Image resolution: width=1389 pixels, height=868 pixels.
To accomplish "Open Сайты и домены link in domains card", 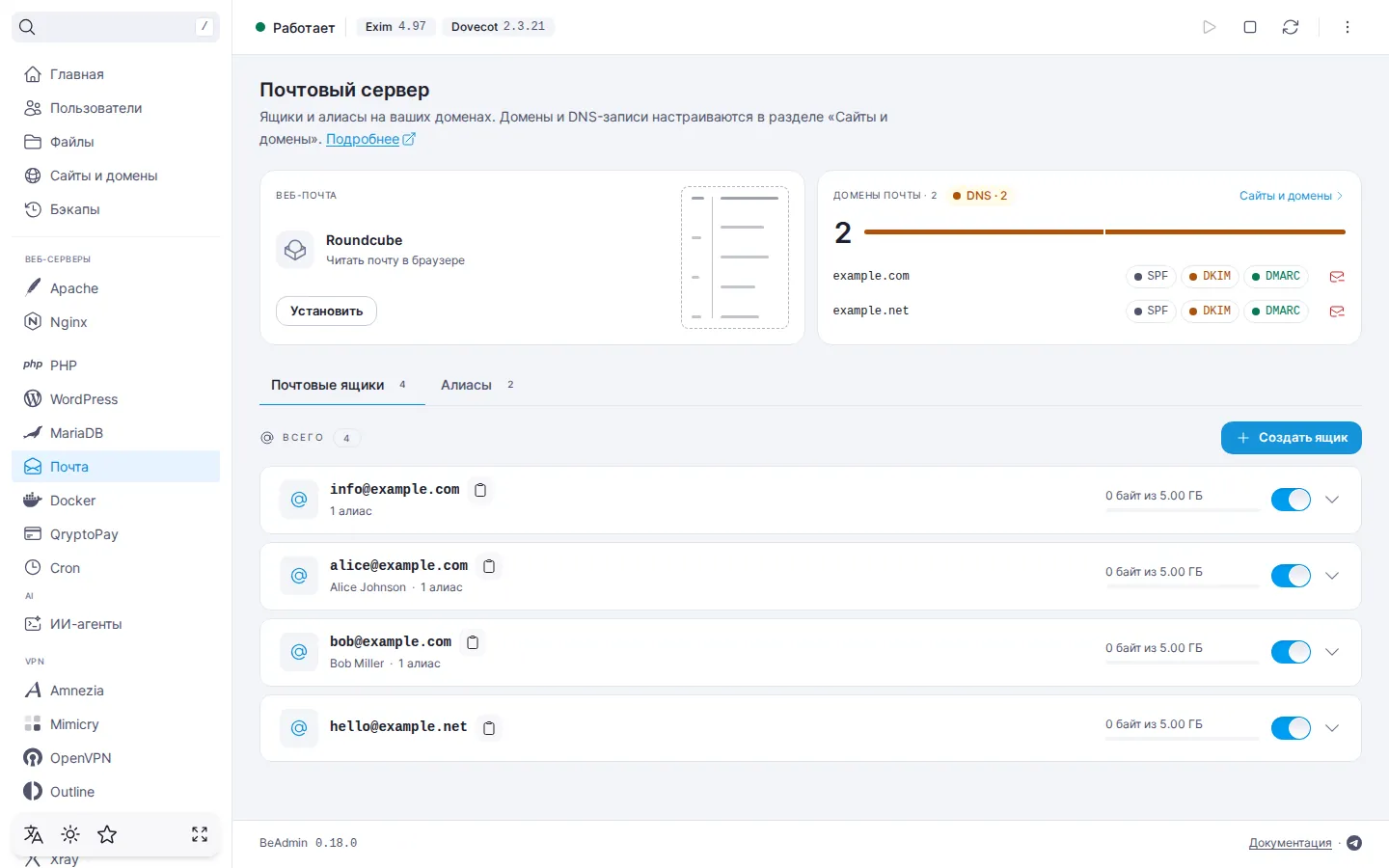I will pyautogui.click(x=1291, y=196).
